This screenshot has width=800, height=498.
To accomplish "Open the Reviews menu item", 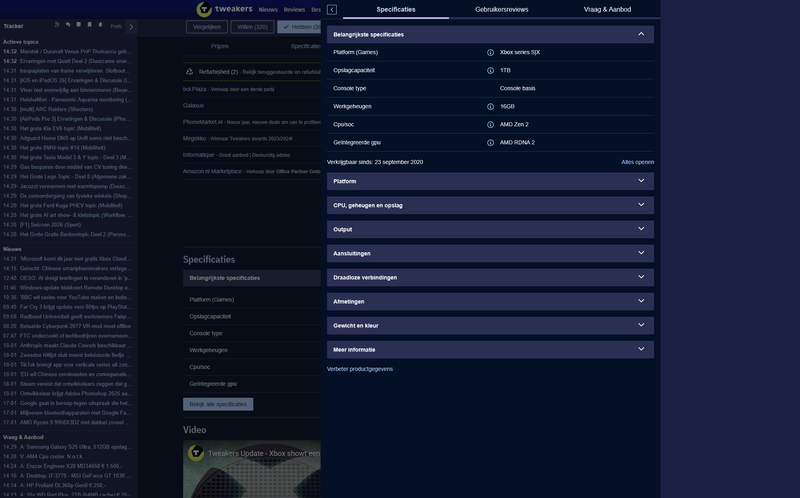I will tap(294, 10).
